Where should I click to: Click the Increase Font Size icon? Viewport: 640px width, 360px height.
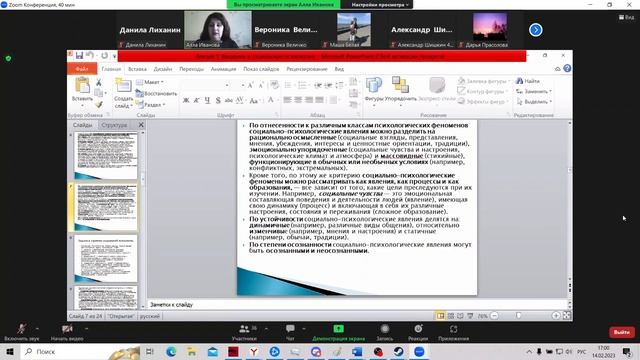(251, 85)
